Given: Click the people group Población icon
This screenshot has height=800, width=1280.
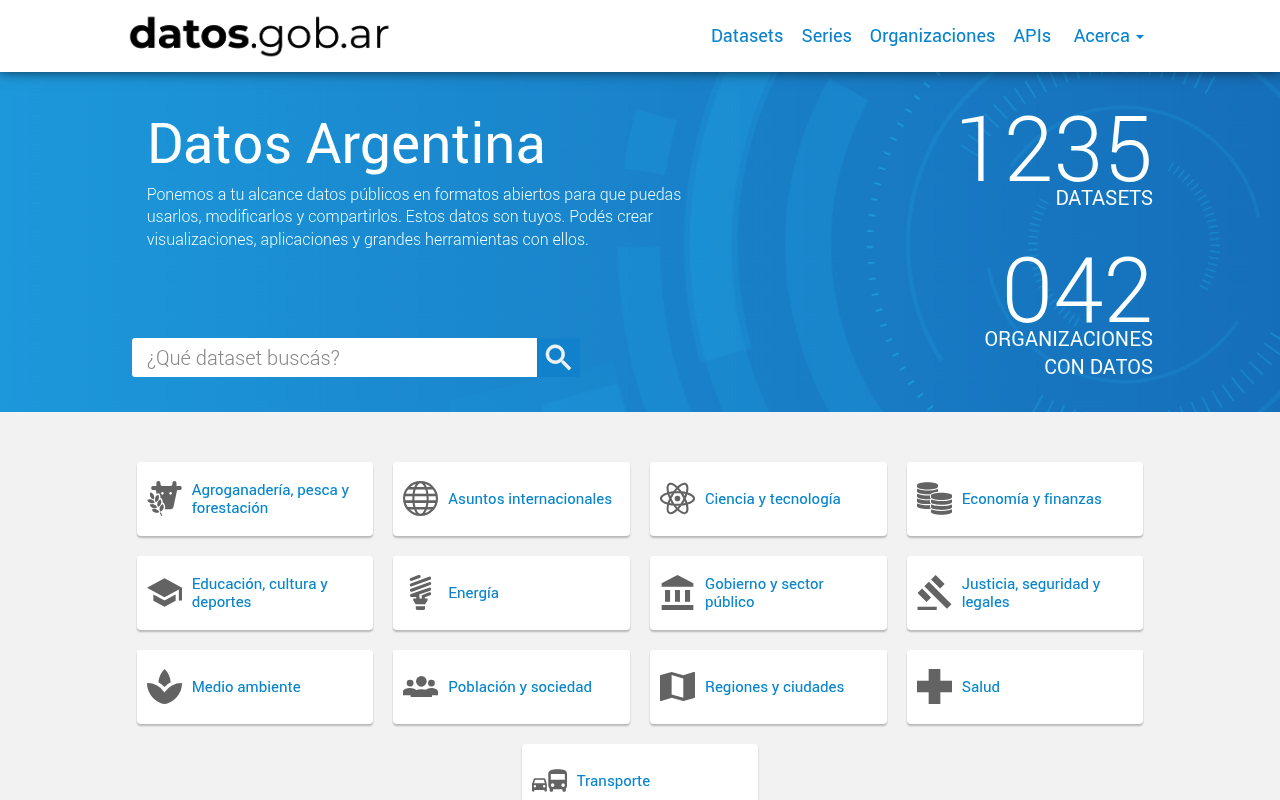Looking at the screenshot, I should coord(420,686).
